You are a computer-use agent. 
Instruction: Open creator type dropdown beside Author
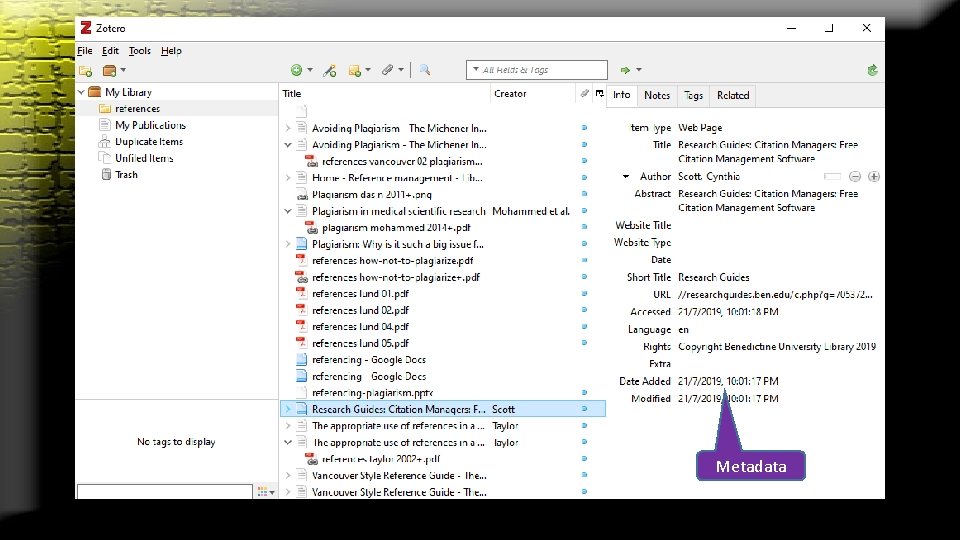626,176
